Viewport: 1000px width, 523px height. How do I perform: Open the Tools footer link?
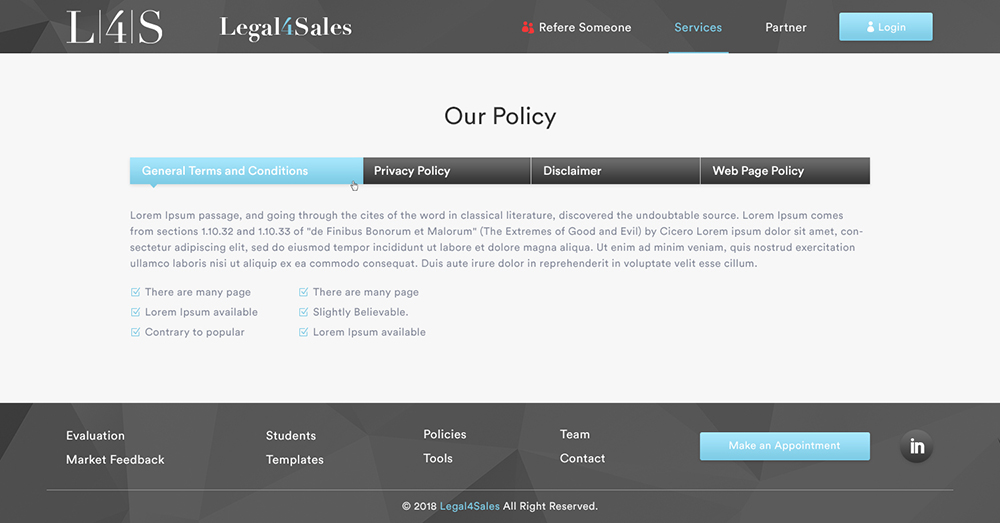click(x=438, y=459)
